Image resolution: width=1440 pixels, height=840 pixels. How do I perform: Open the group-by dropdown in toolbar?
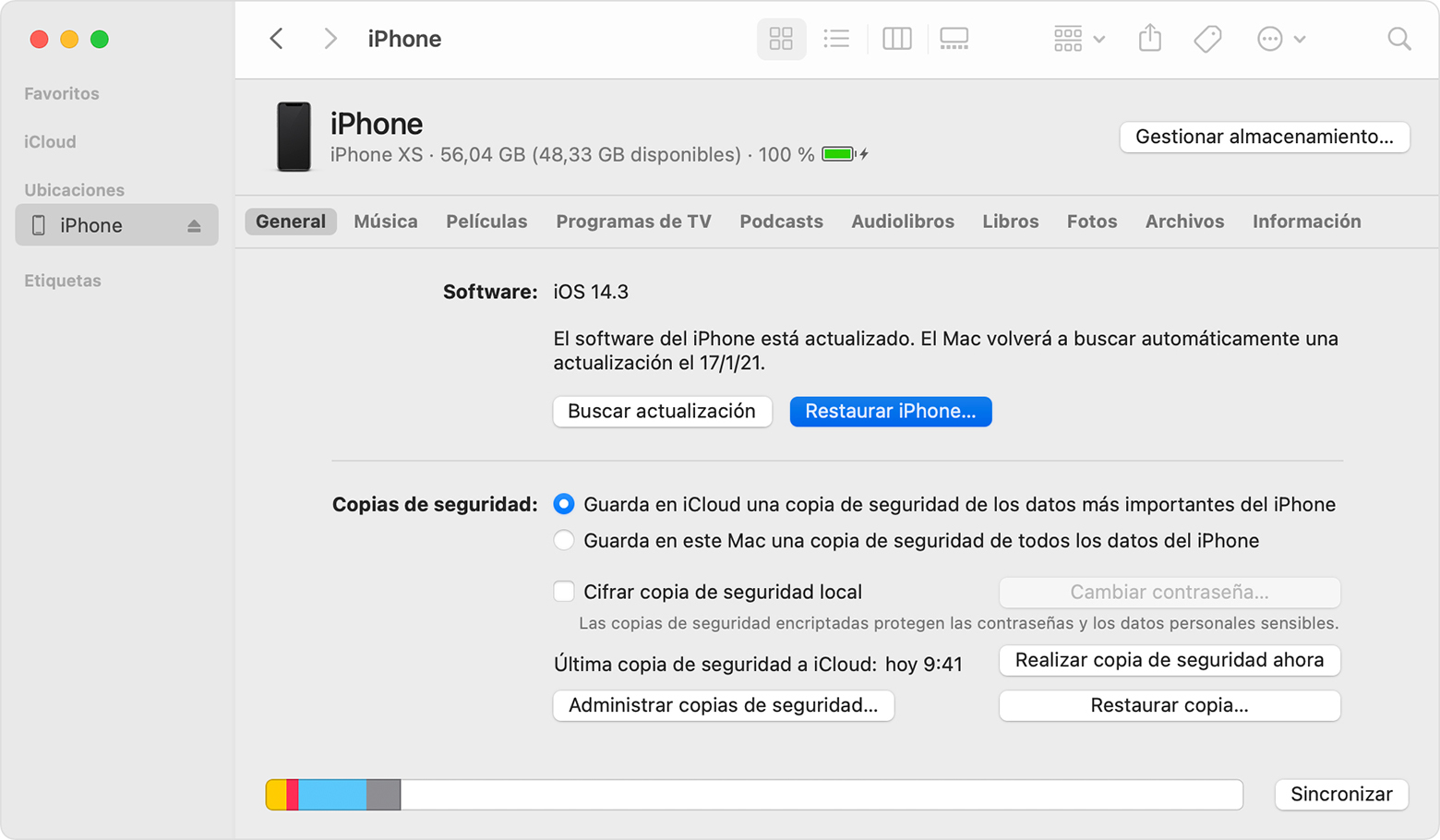[1079, 39]
